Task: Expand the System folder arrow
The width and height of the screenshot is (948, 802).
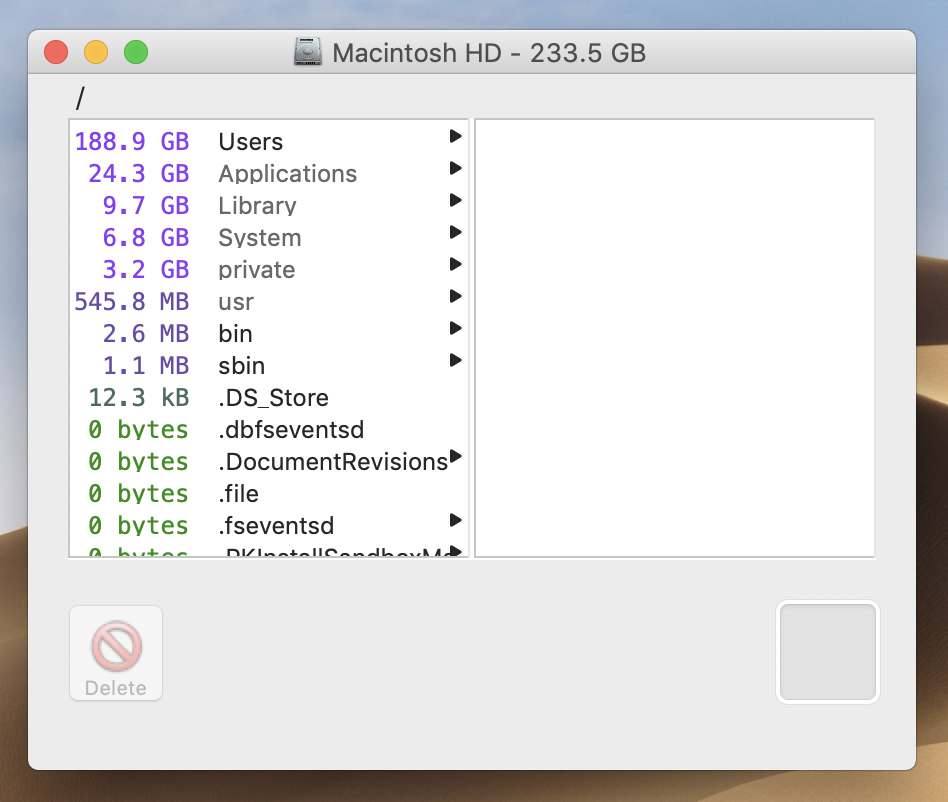Action: click(x=456, y=232)
